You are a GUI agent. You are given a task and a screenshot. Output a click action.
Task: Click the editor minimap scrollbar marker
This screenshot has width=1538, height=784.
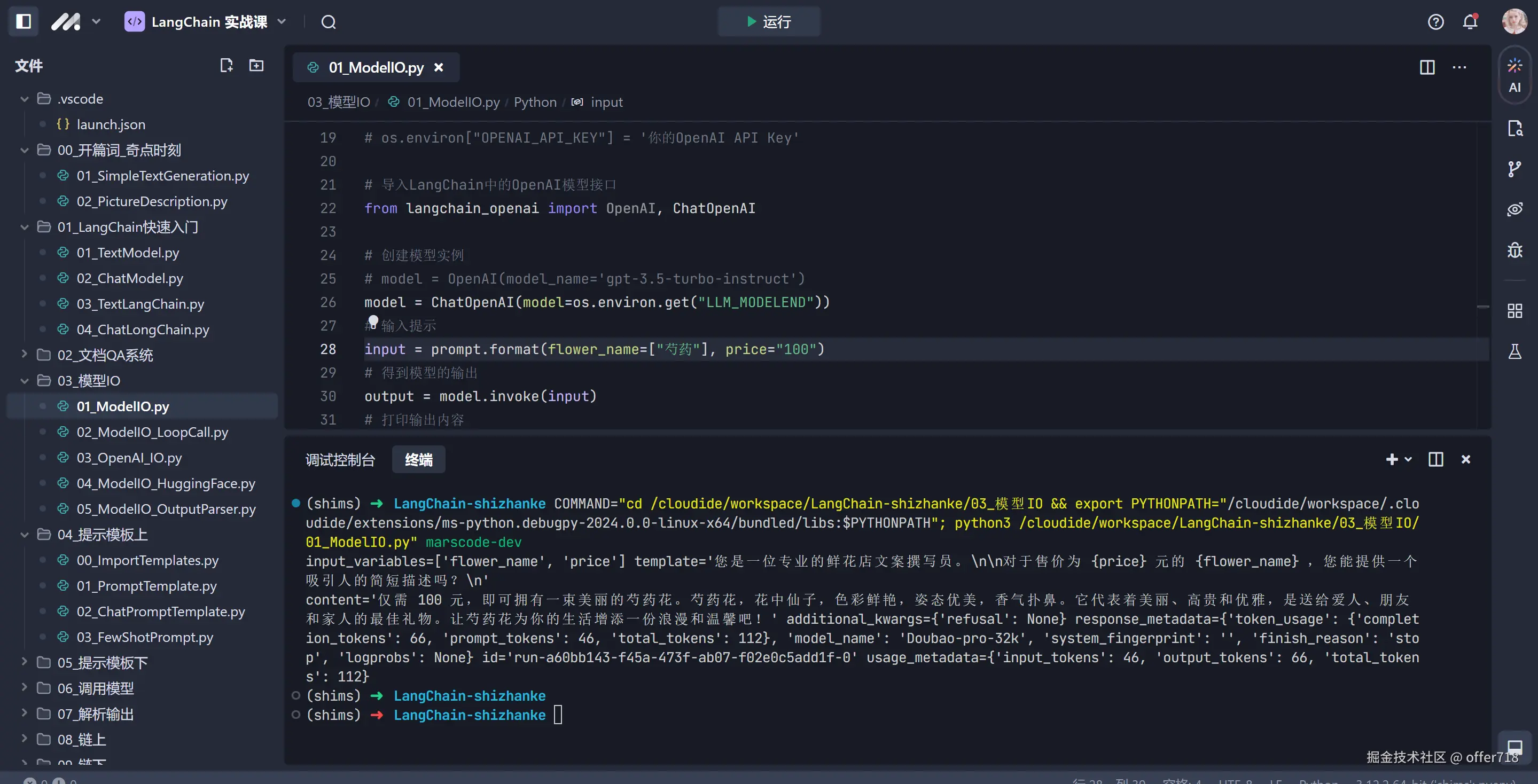1482,307
